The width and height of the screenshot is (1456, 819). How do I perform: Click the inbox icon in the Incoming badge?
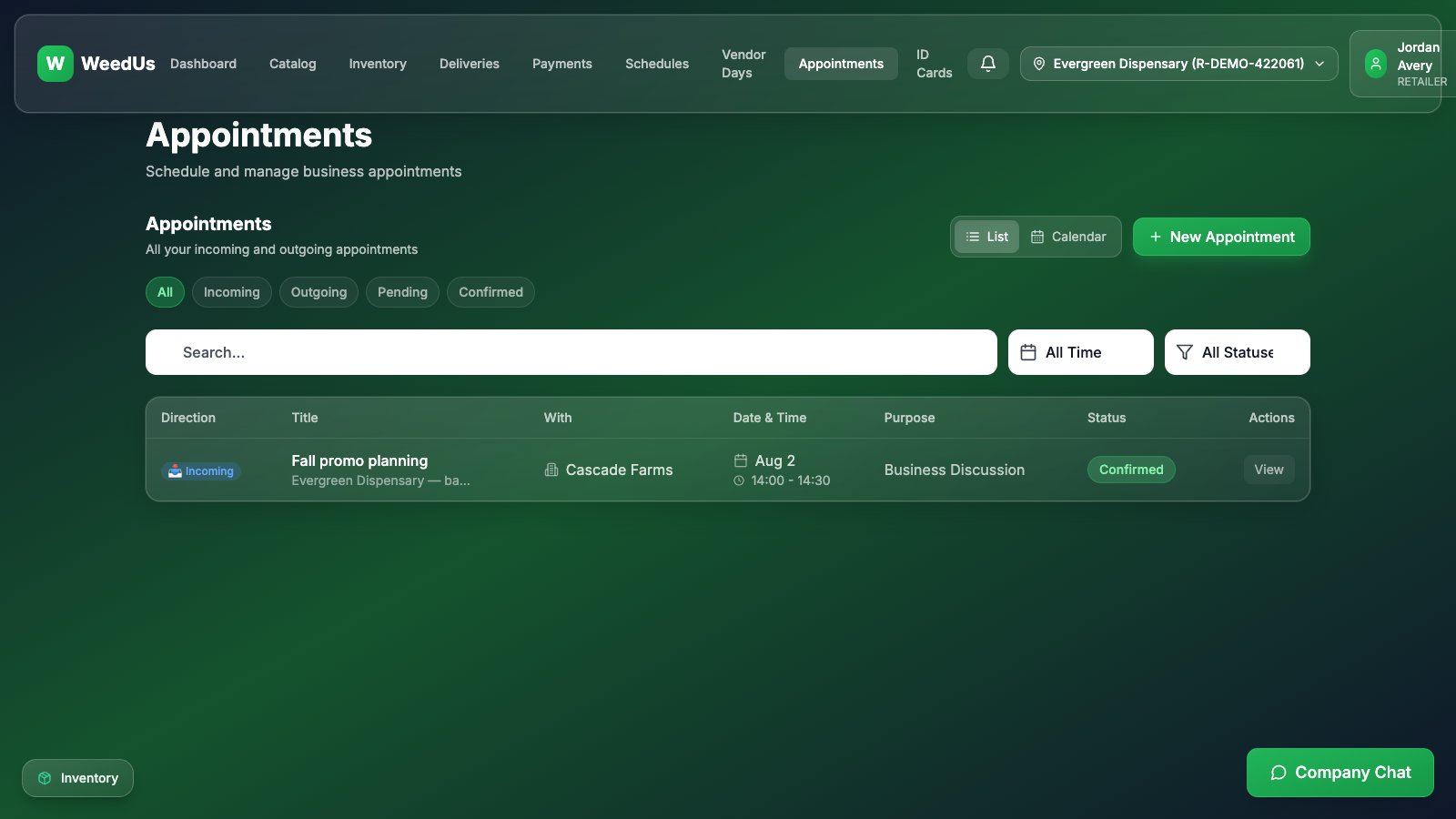pos(175,471)
